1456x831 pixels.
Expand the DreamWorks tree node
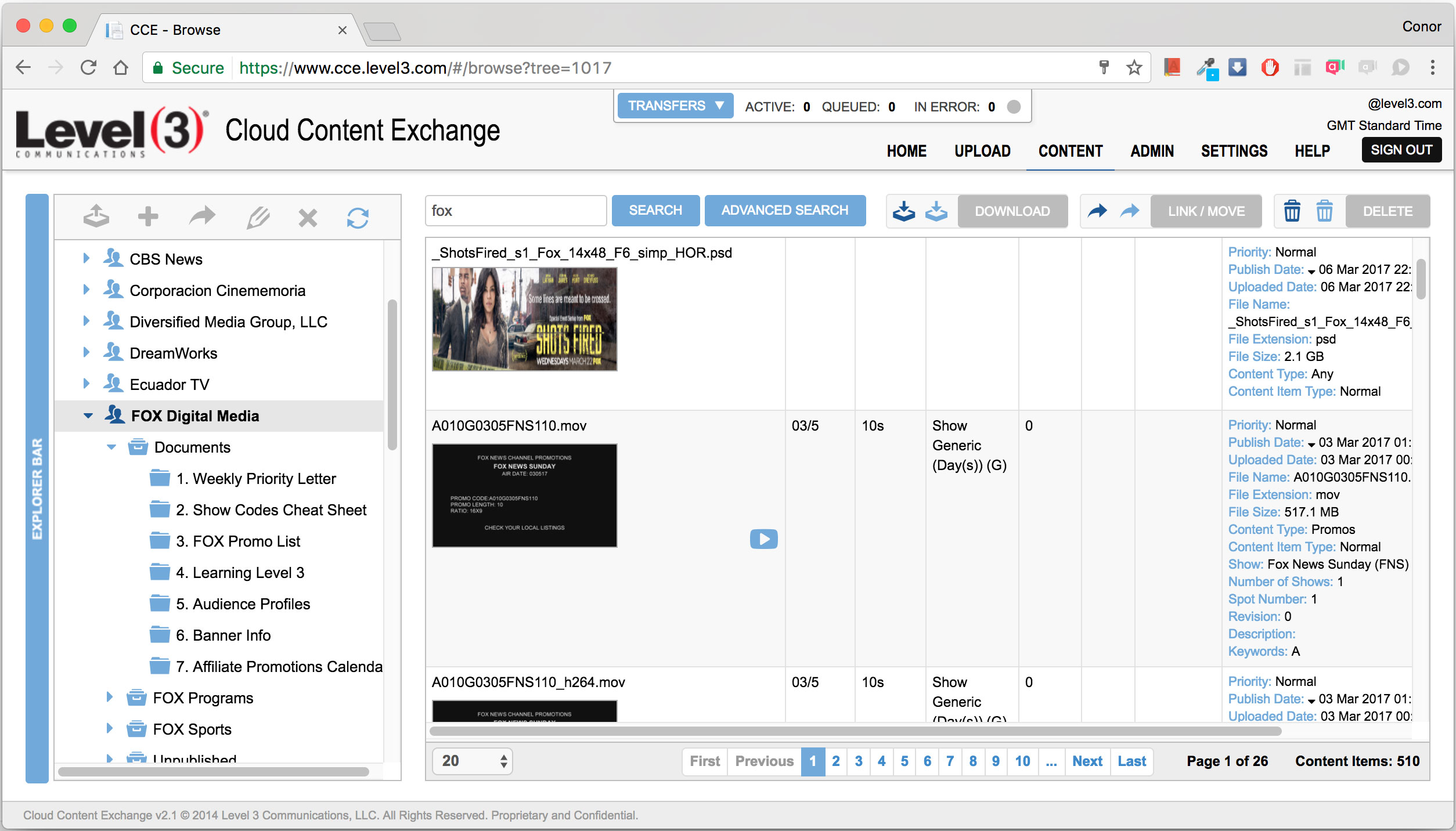tap(86, 352)
